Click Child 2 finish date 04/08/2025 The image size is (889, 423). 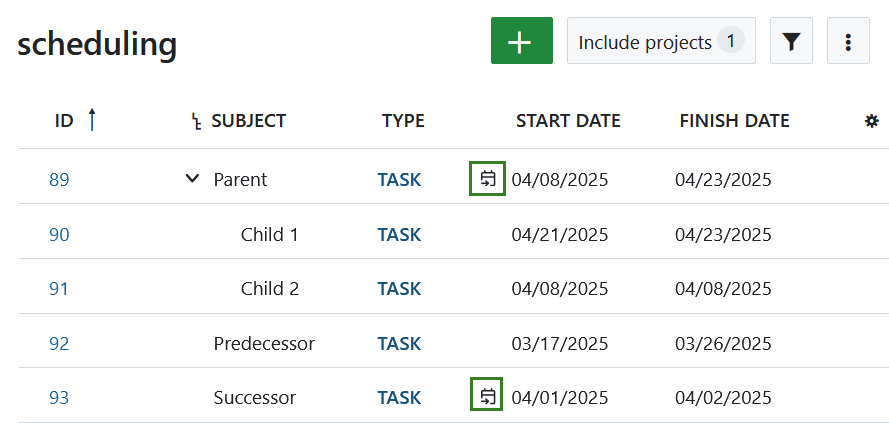723,289
